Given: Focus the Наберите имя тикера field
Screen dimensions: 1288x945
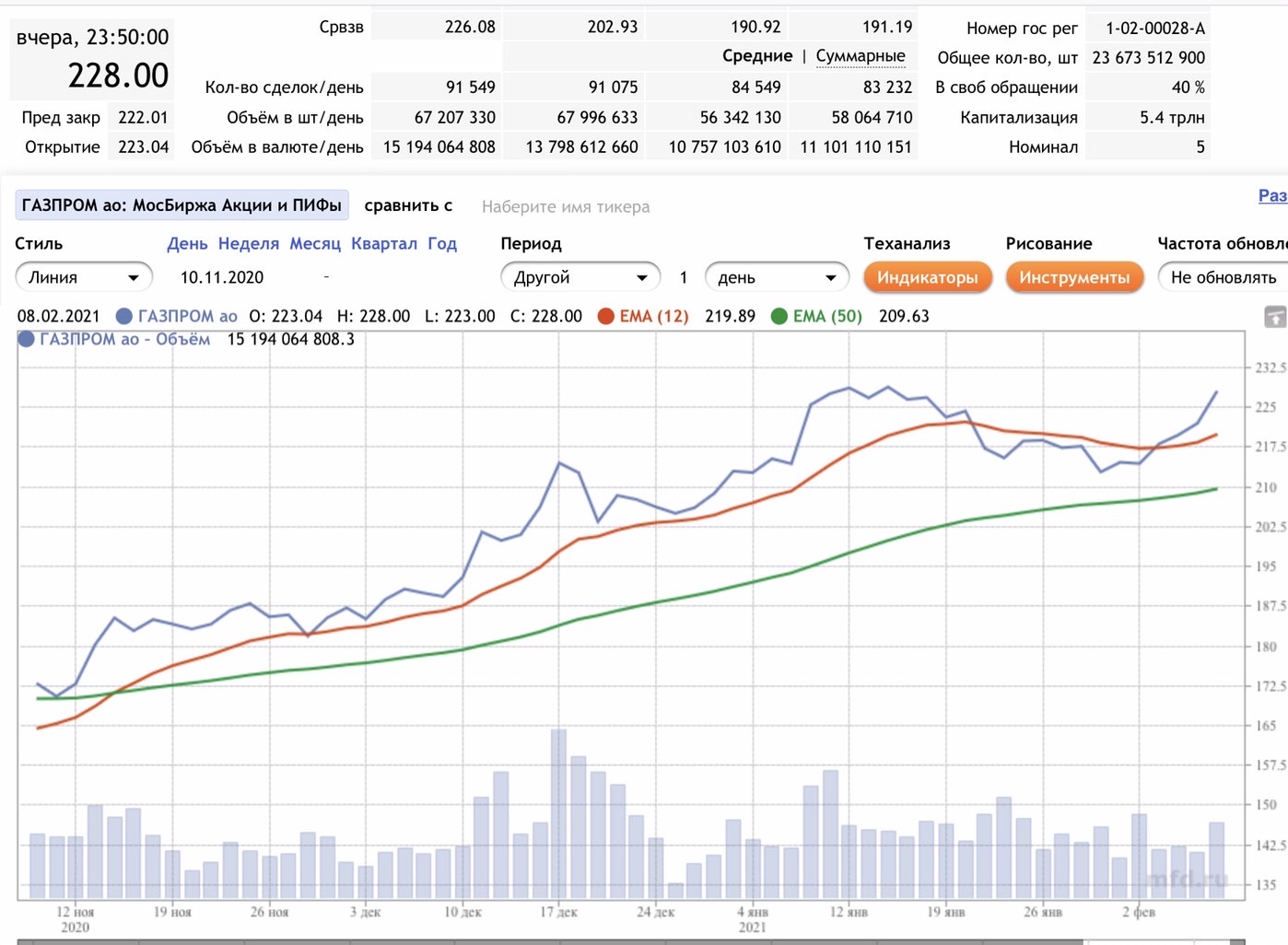Looking at the screenshot, I should click(566, 206).
